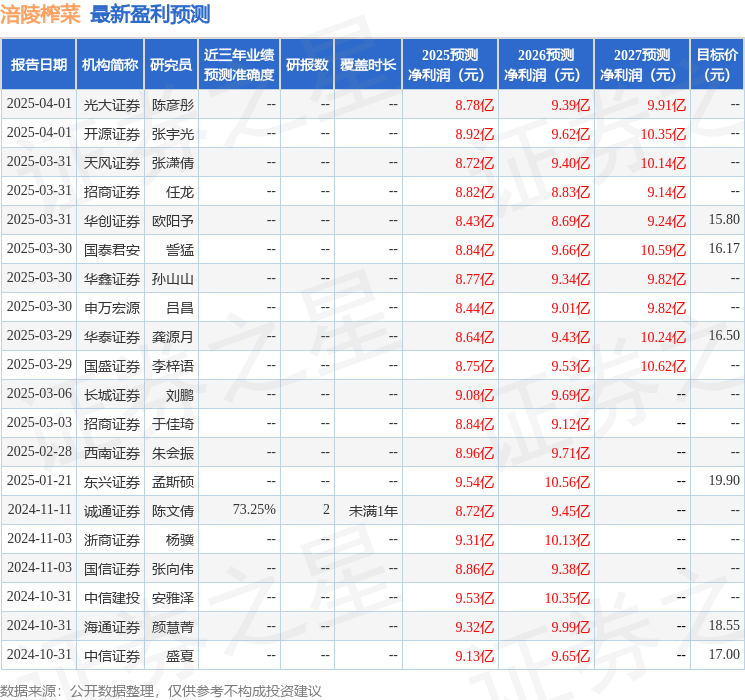Screen dimensions: 745x700
Task: Click the 报告日期 column header
Action: tap(38, 65)
